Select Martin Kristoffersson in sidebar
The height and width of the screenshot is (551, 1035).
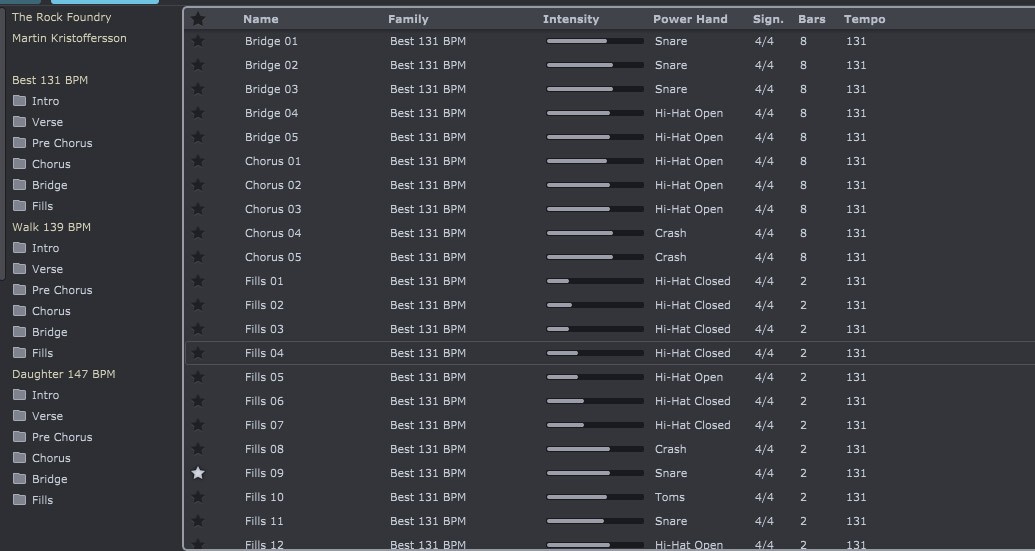[x=69, y=38]
